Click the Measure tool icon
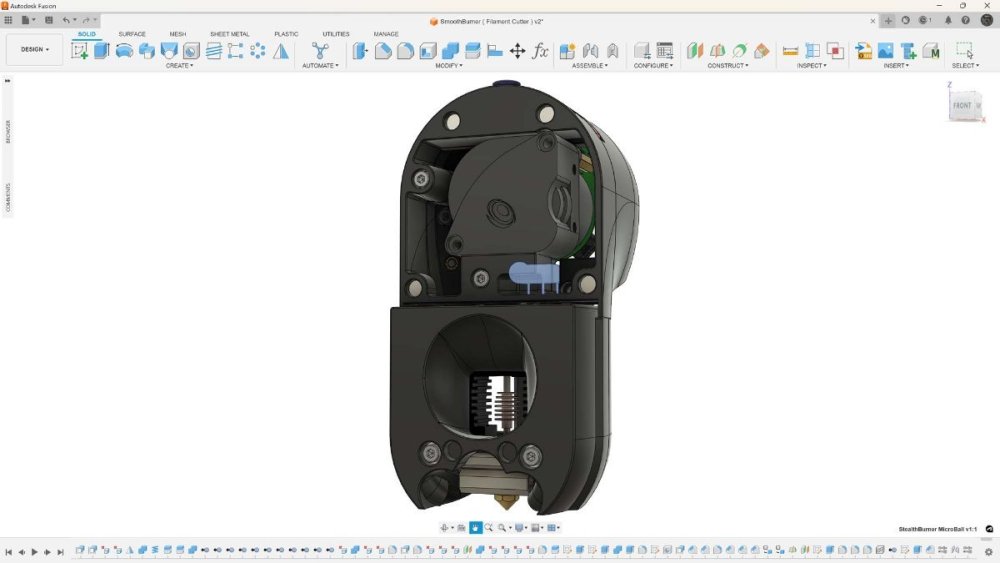Image resolution: width=1000 pixels, height=563 pixels. pyautogui.click(x=790, y=51)
